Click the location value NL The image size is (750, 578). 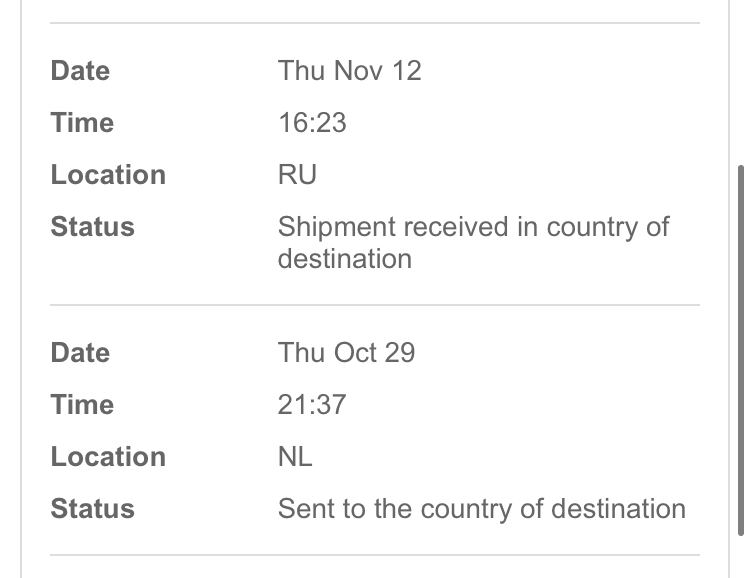click(295, 456)
